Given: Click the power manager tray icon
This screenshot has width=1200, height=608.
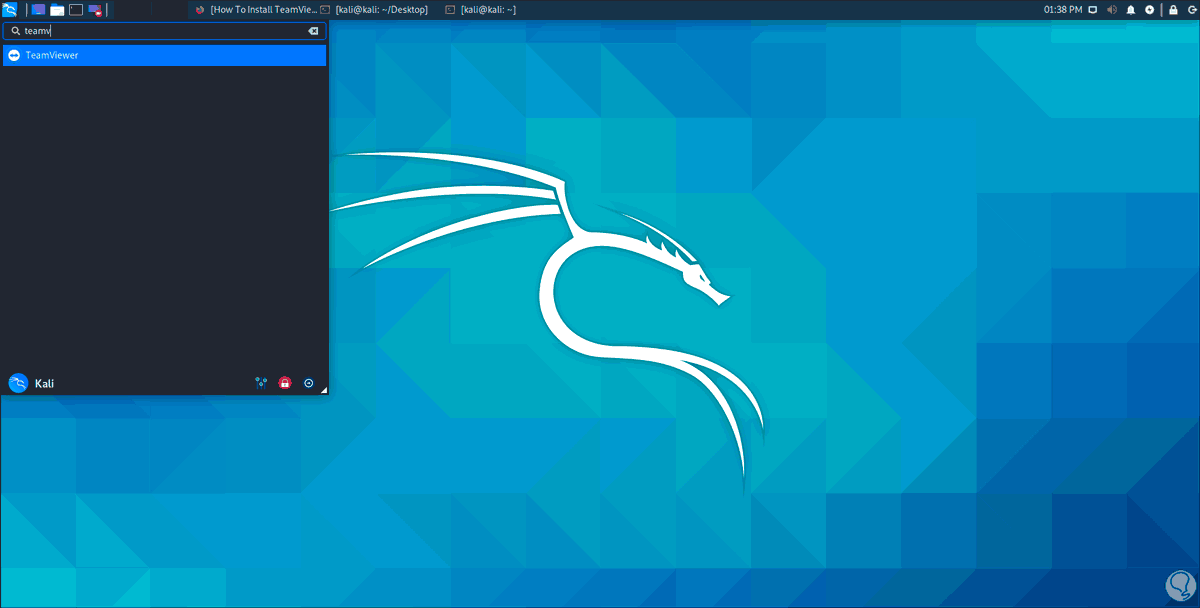Looking at the screenshot, I should (x=1149, y=9).
